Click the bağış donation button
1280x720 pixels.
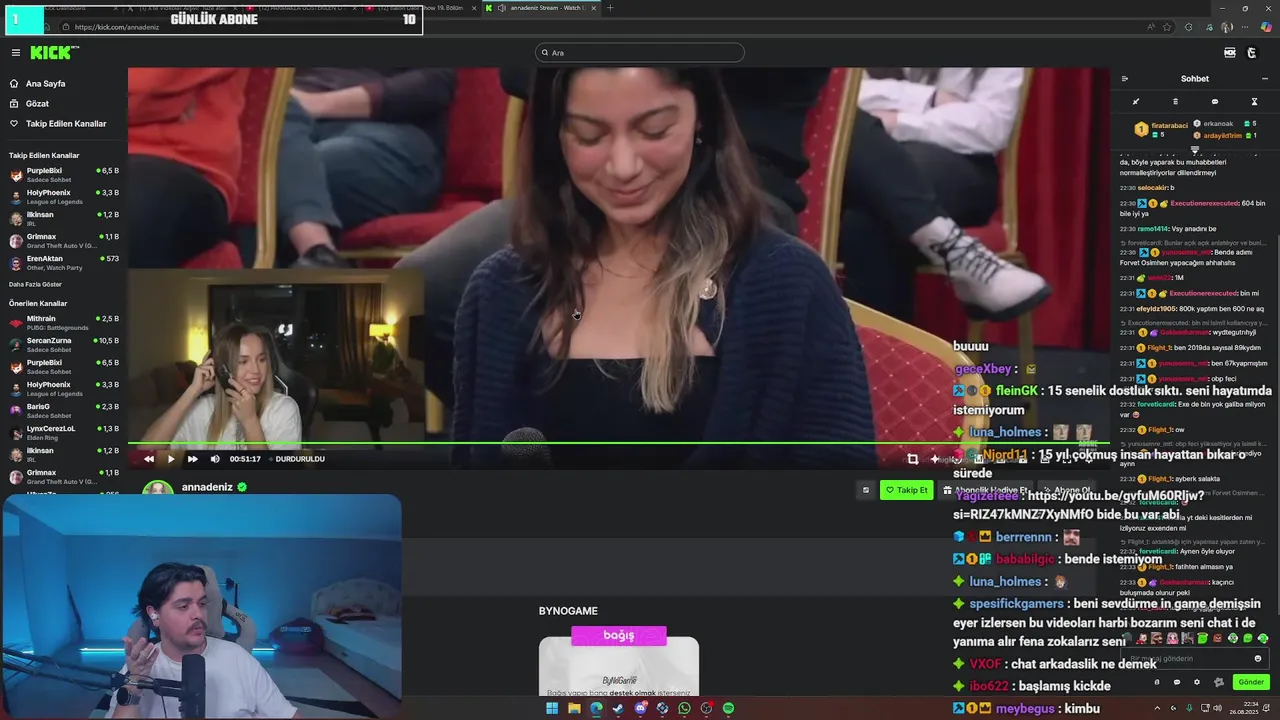[x=619, y=636]
